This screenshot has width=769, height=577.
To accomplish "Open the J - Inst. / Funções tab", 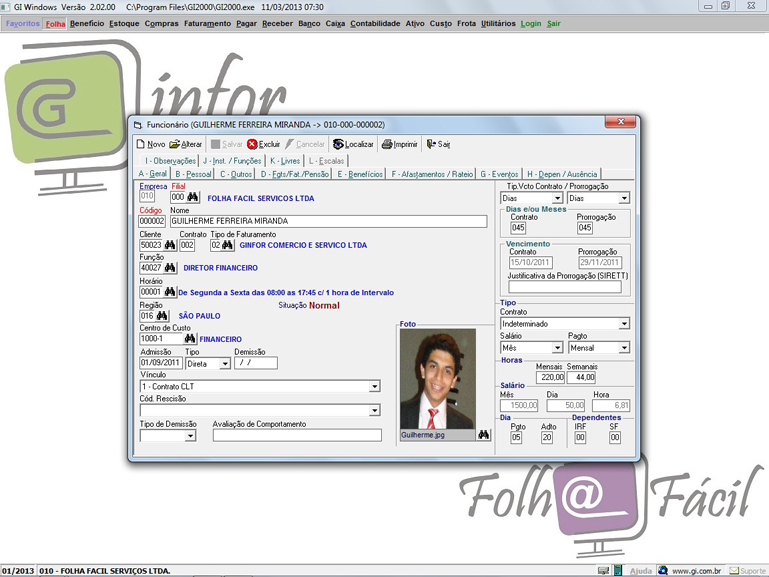I will click(232, 161).
